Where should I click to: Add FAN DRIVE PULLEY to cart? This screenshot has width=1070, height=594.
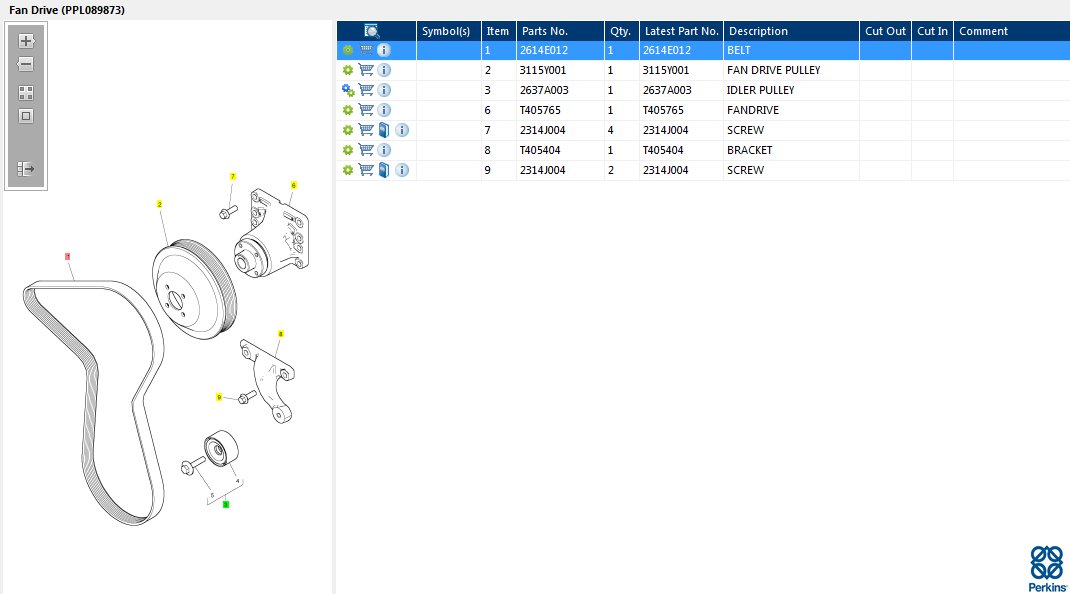(x=366, y=70)
